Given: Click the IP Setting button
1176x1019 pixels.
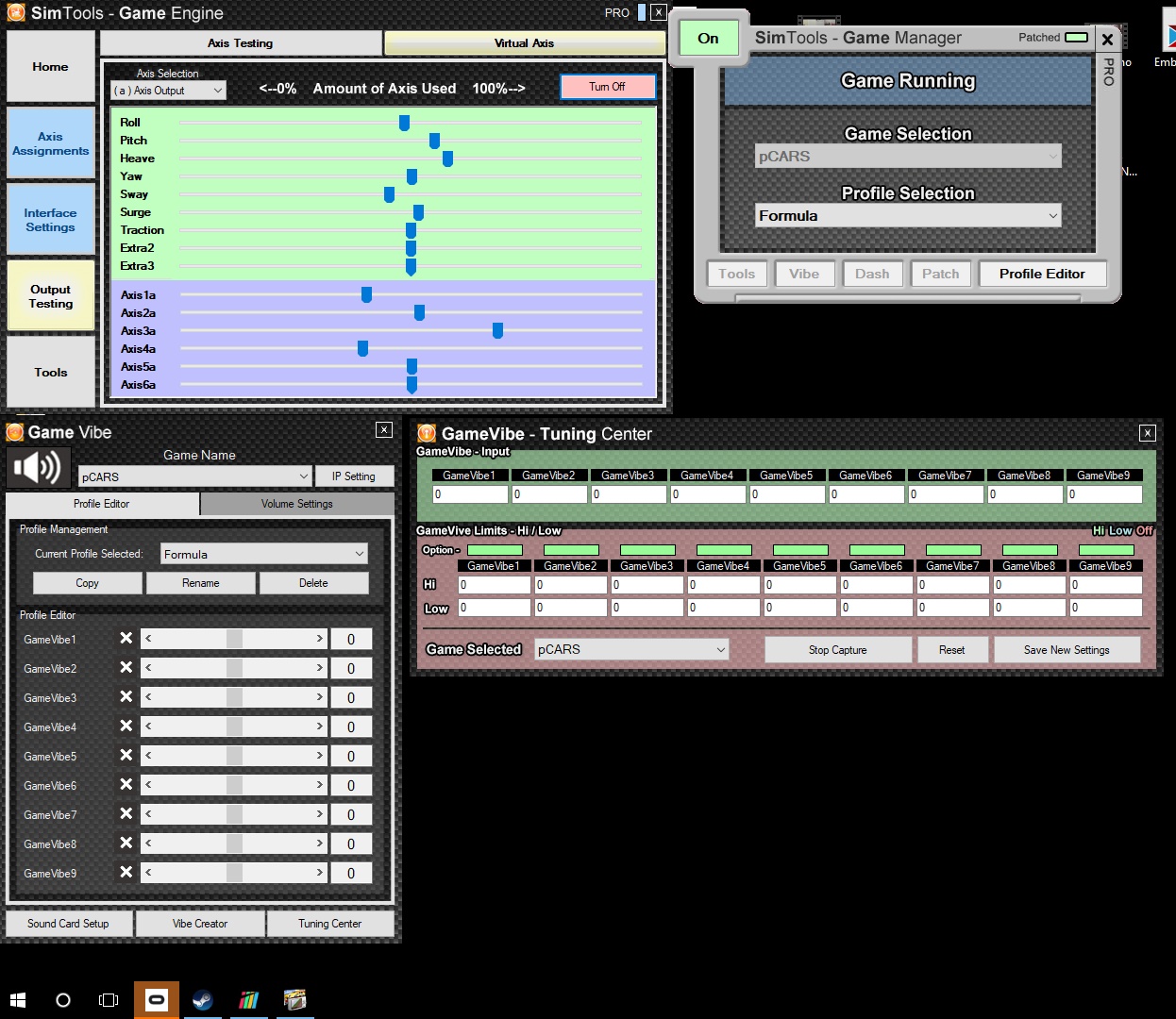Looking at the screenshot, I should [354, 476].
